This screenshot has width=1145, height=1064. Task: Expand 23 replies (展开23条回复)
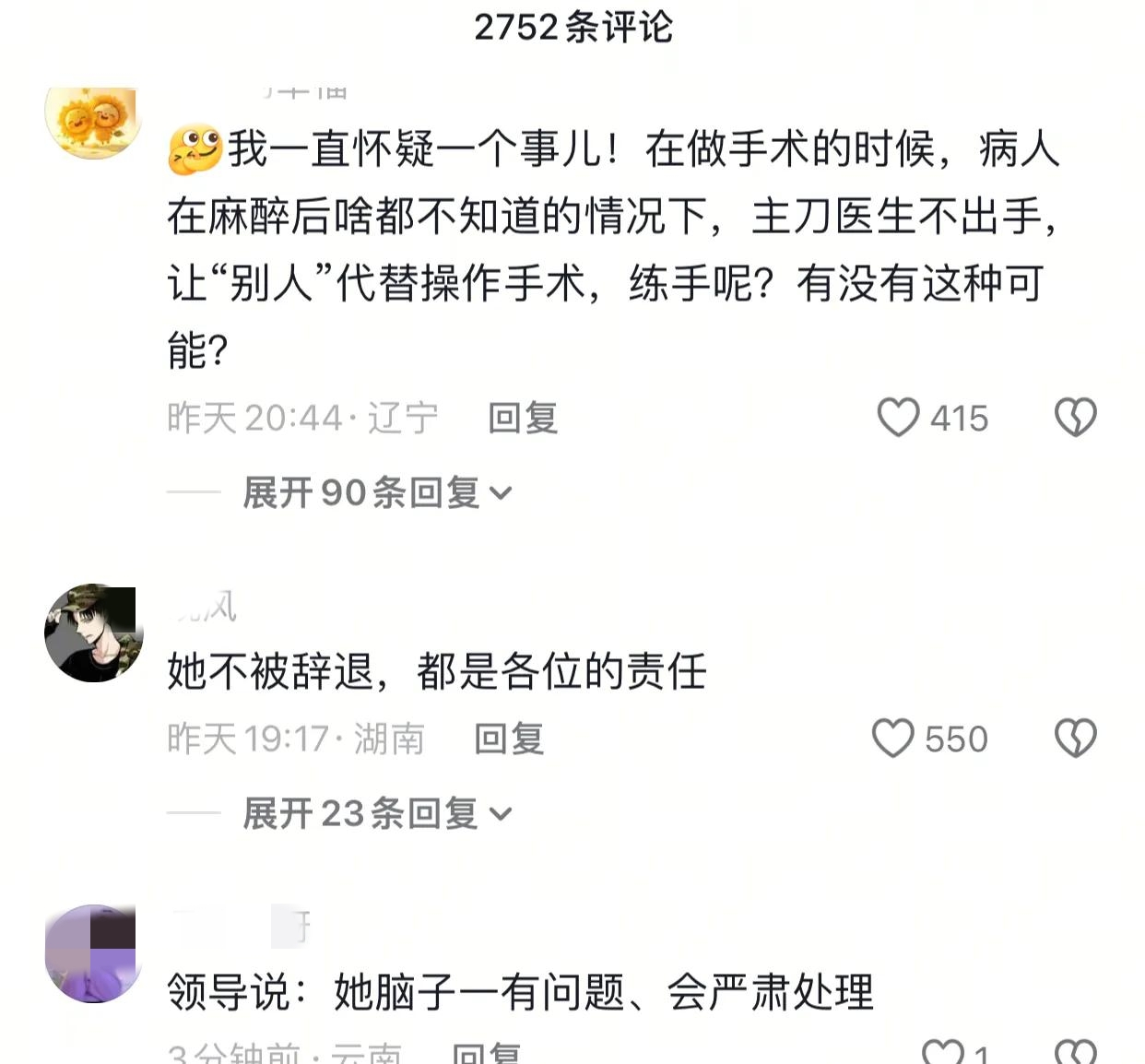pyautogui.click(x=376, y=813)
